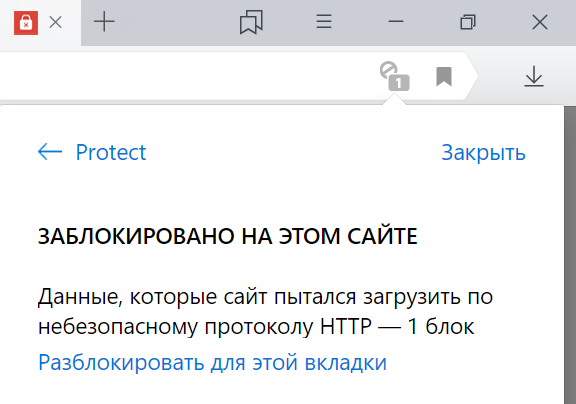This screenshot has width=576, height=404.
Task: Open the downloads arrow icon
Action: click(533, 76)
